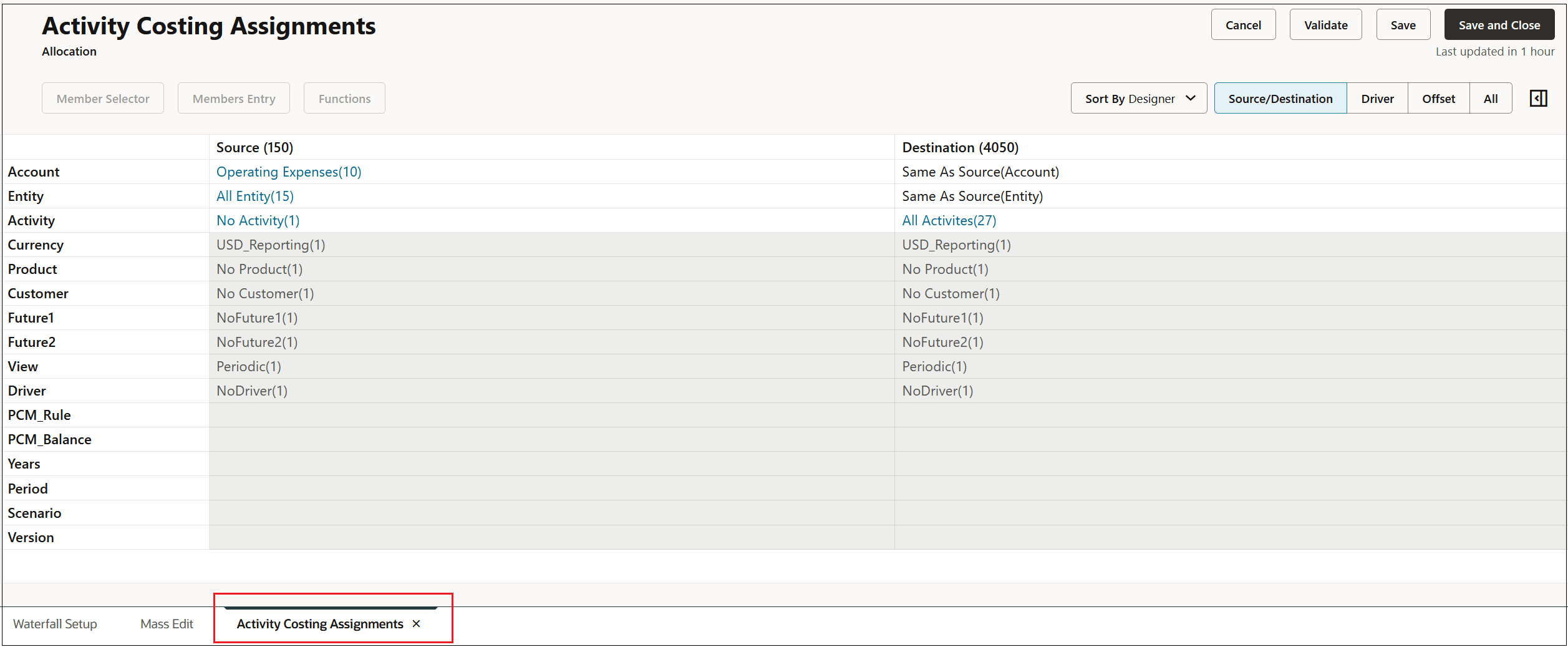Open the Functions dialog
The width and height of the screenshot is (1568, 647).
[x=344, y=98]
